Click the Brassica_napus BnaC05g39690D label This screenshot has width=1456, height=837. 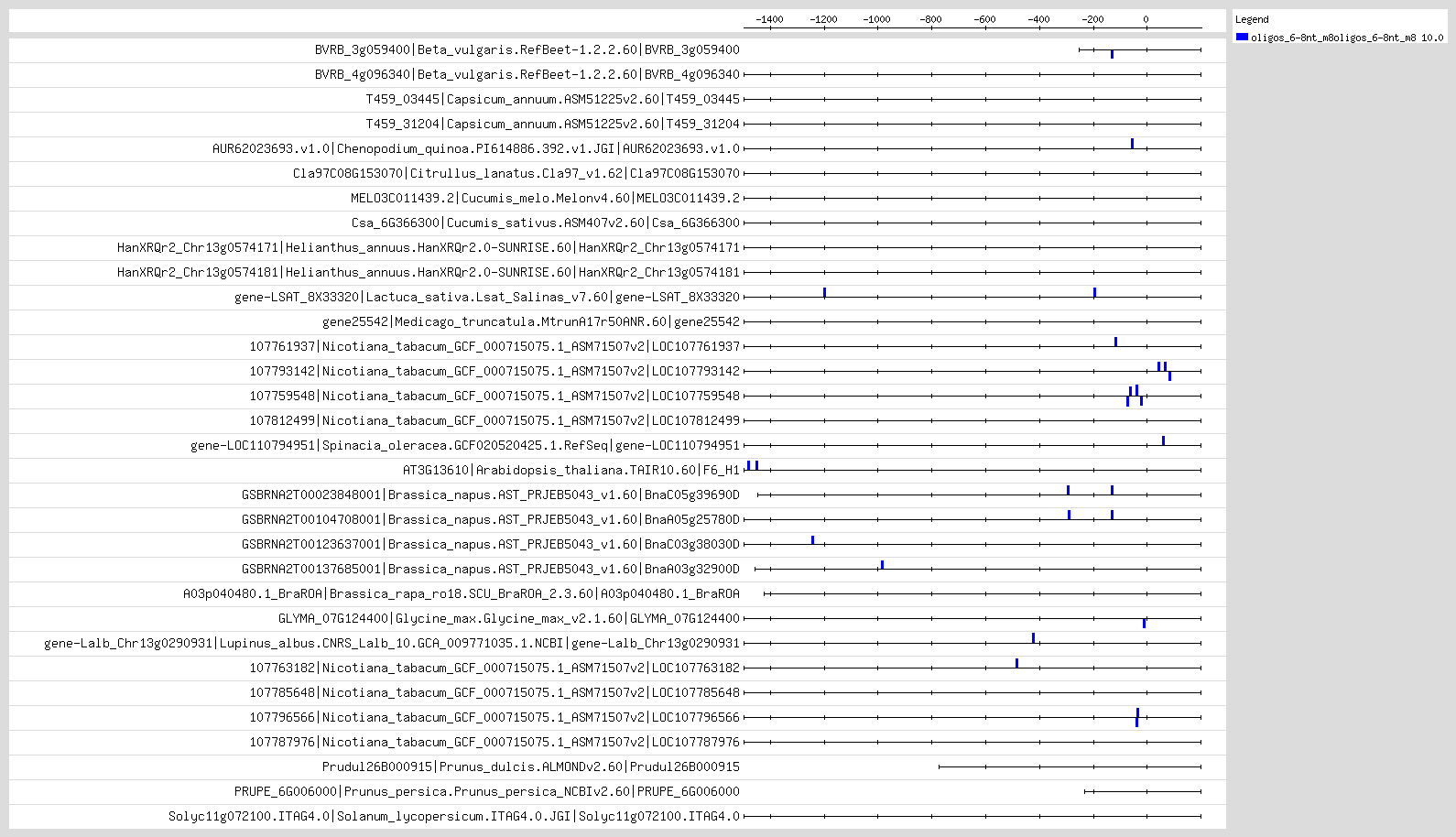click(x=491, y=495)
